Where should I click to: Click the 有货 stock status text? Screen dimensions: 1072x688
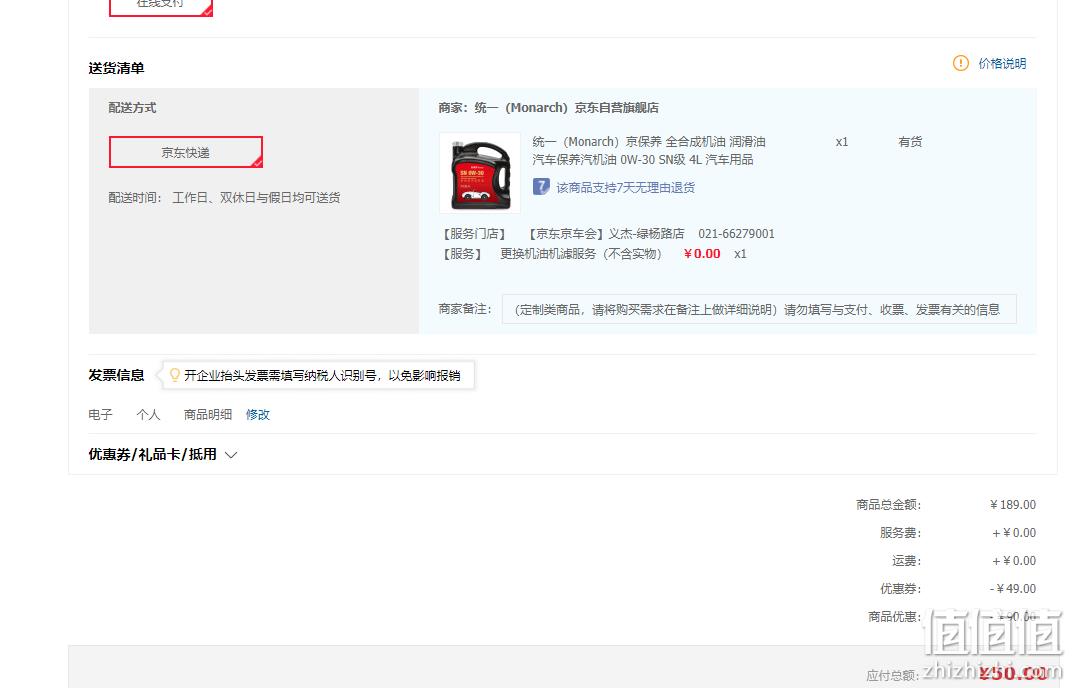click(x=910, y=142)
